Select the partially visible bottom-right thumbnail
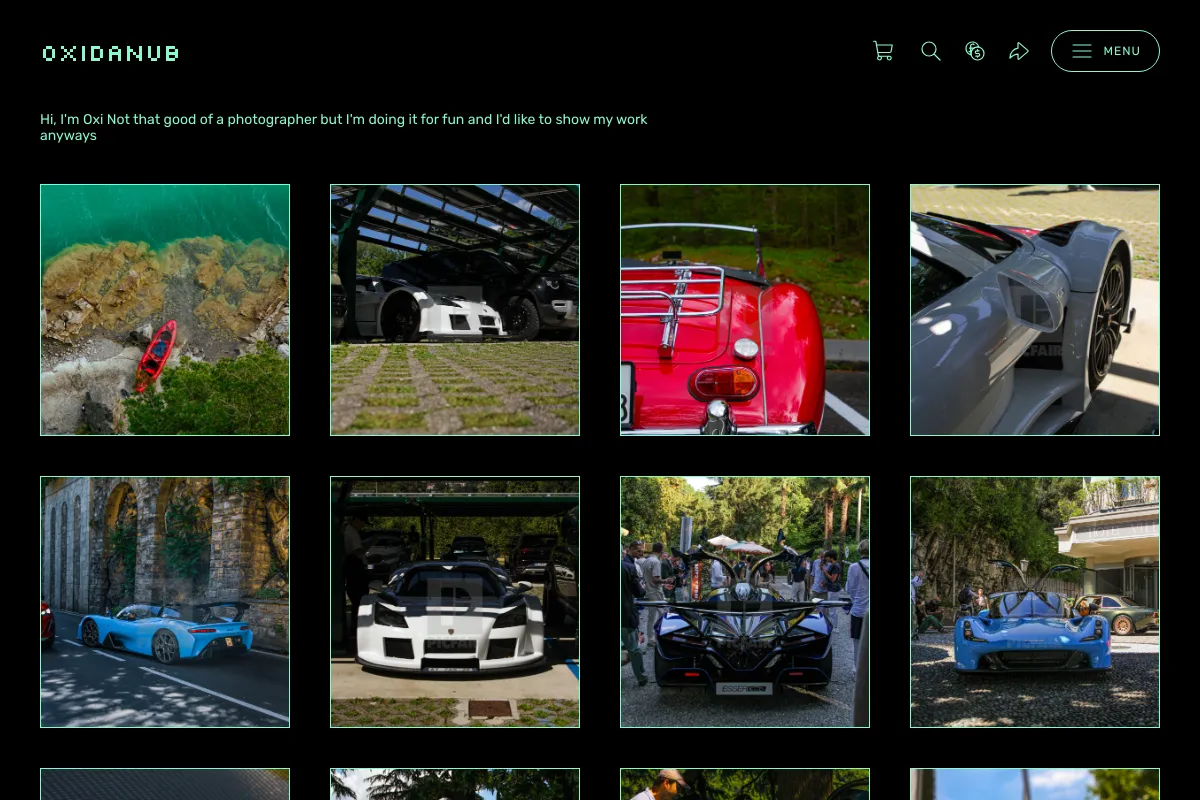The image size is (1200, 800). (x=1035, y=784)
